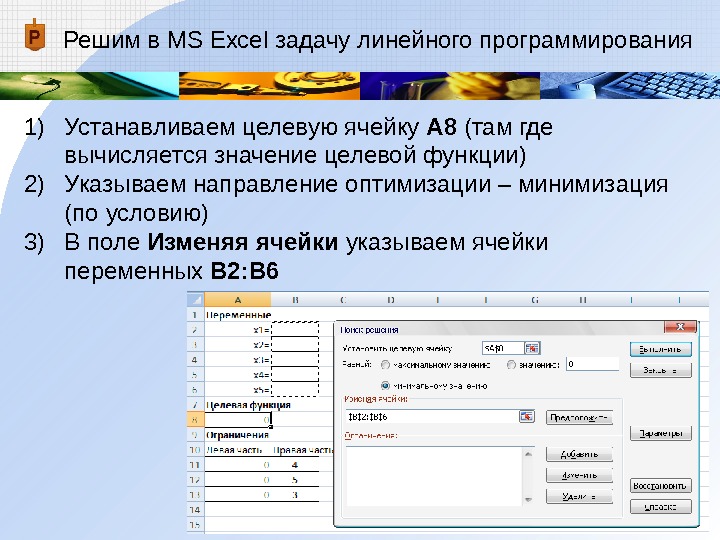
Task: Close the Поиск решения dialog
Action: coord(680,326)
